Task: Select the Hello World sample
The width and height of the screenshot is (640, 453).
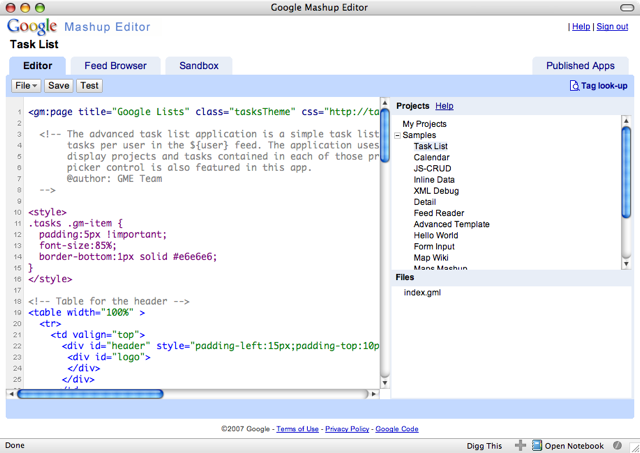Action: pos(436,235)
